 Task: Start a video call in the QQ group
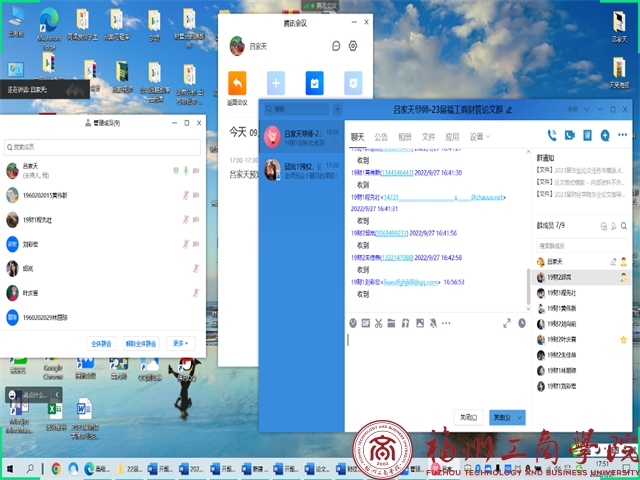coord(569,135)
